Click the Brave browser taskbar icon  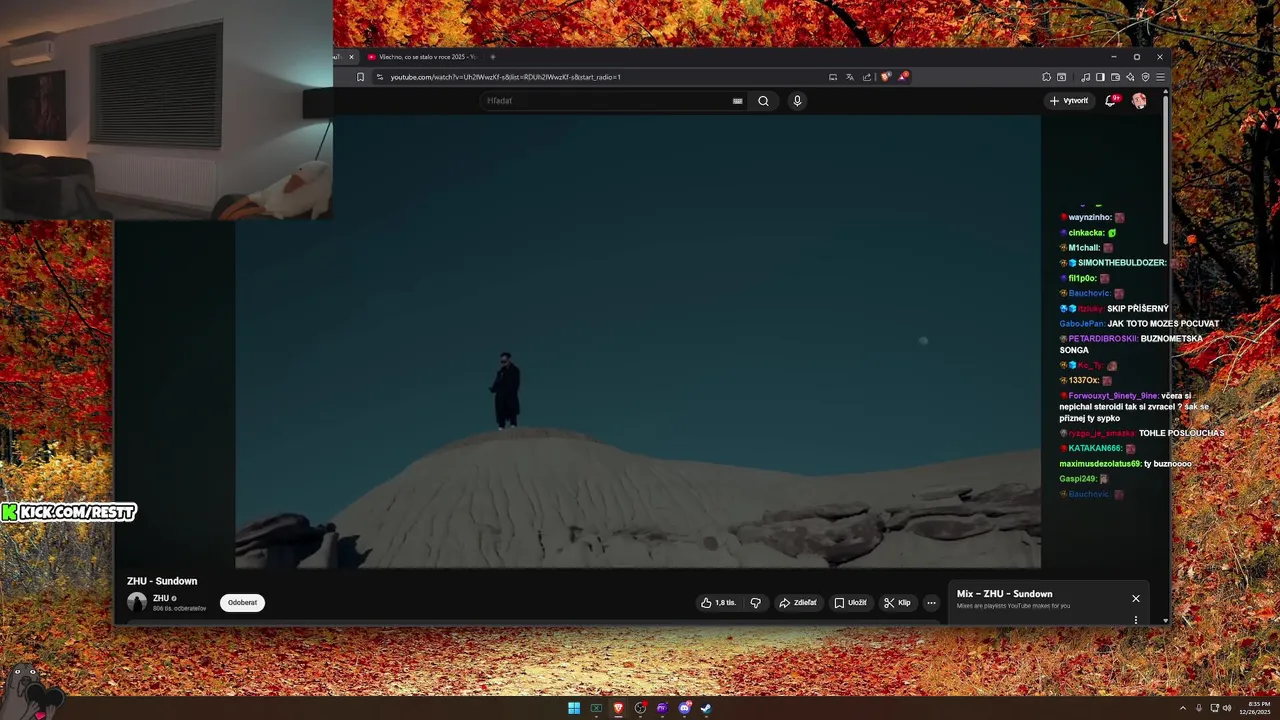(x=618, y=708)
